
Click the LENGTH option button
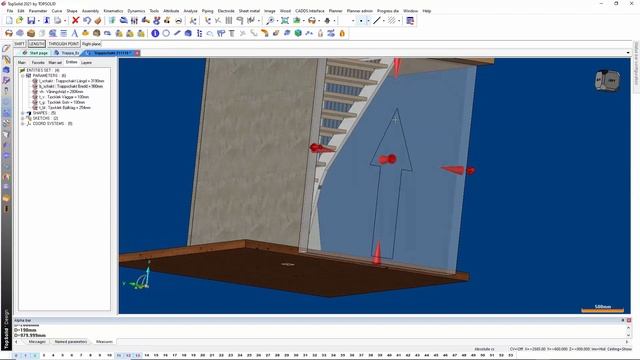click(37, 44)
